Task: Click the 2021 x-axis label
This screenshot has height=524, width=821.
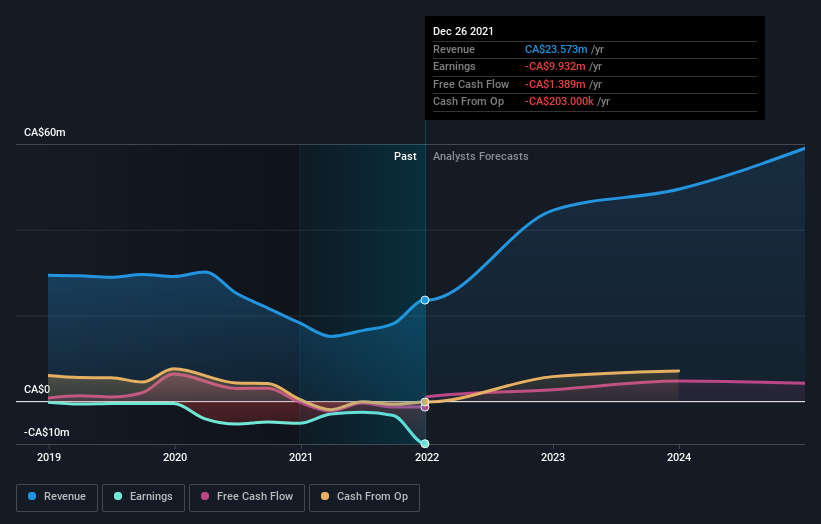Action: pyautogui.click(x=301, y=457)
